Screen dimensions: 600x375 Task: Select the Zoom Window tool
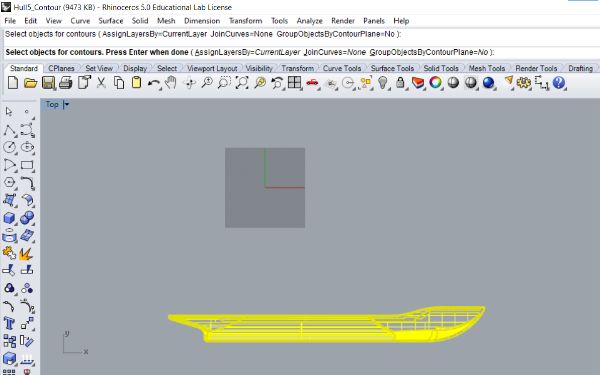click(224, 83)
